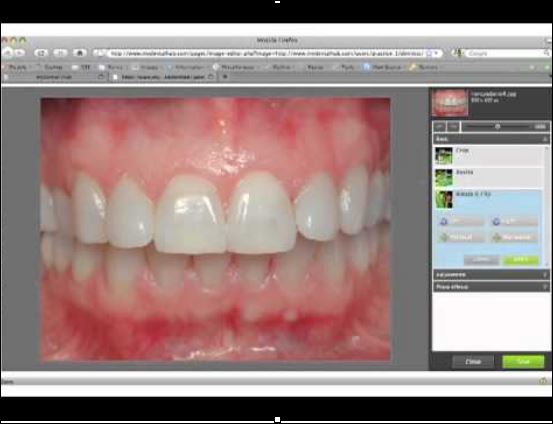Click the image thumbnail preview in the editor panel

pos(450,103)
